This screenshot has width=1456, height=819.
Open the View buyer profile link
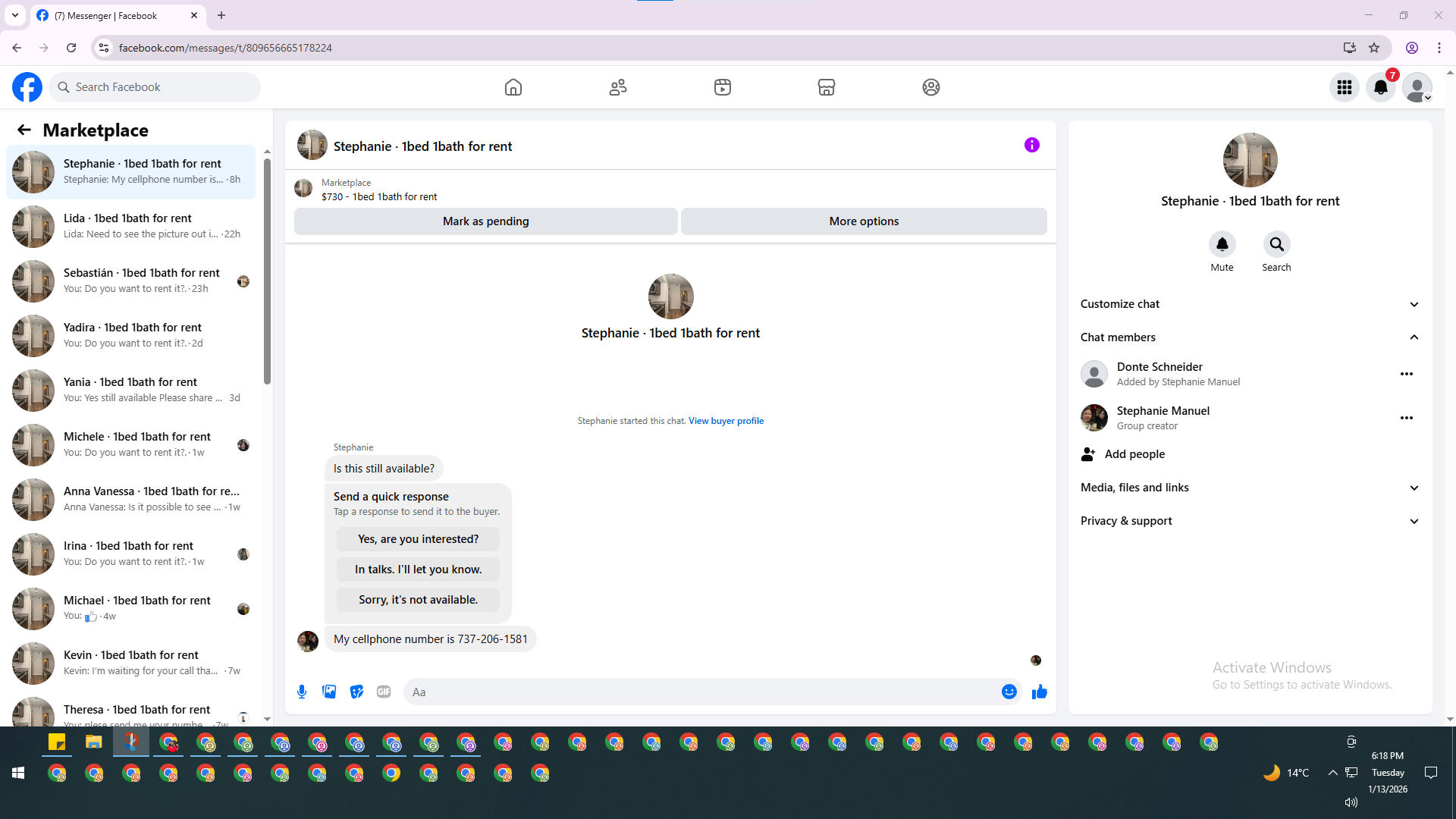[x=726, y=421]
